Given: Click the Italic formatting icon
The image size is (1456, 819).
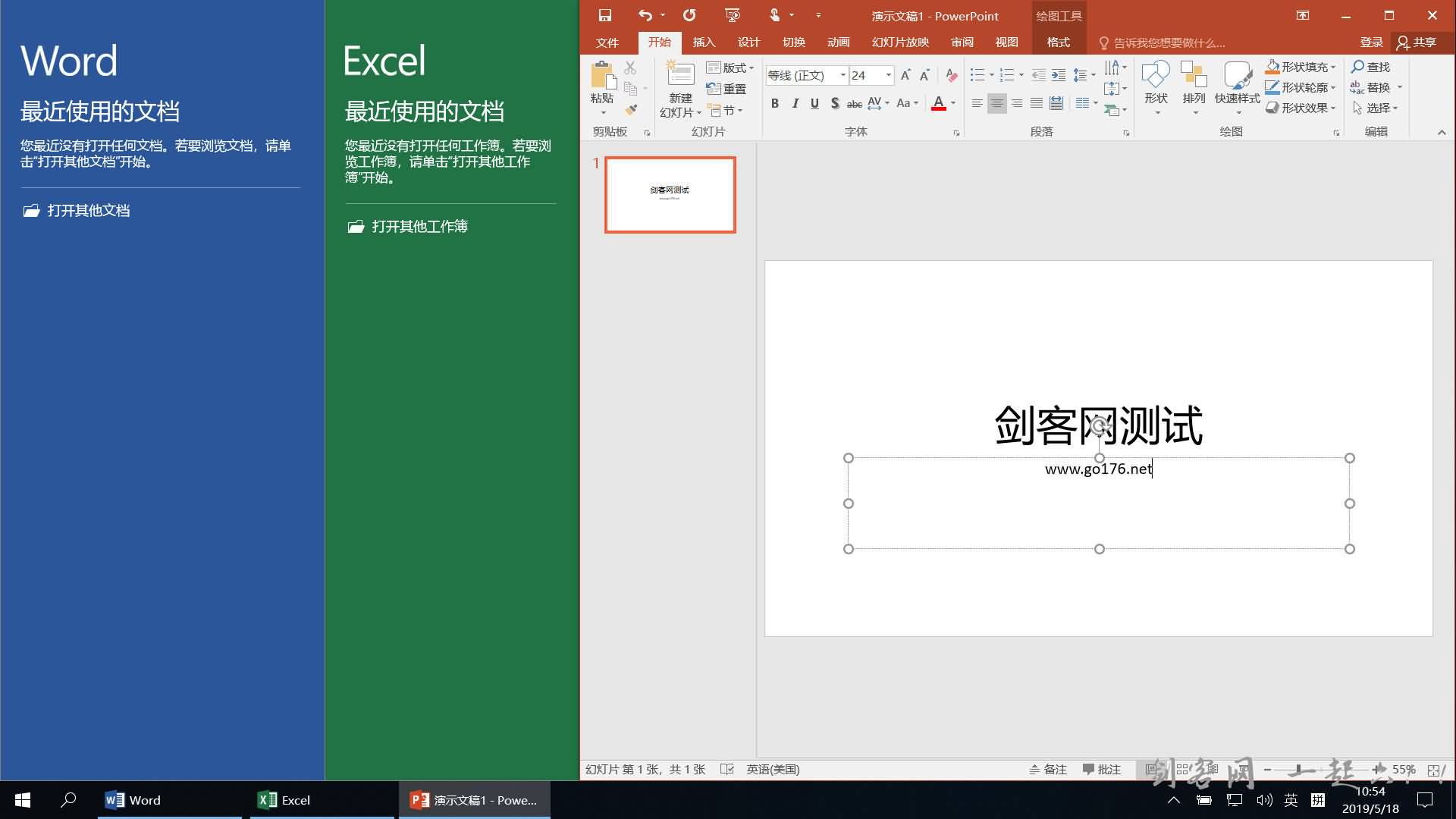Looking at the screenshot, I should [793, 104].
